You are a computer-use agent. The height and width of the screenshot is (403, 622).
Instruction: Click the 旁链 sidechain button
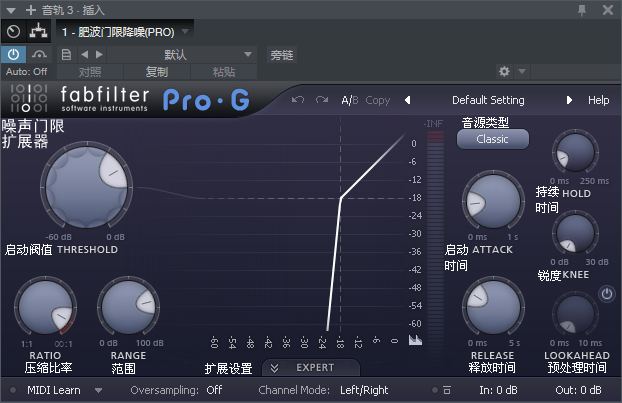pyautogui.click(x=282, y=55)
